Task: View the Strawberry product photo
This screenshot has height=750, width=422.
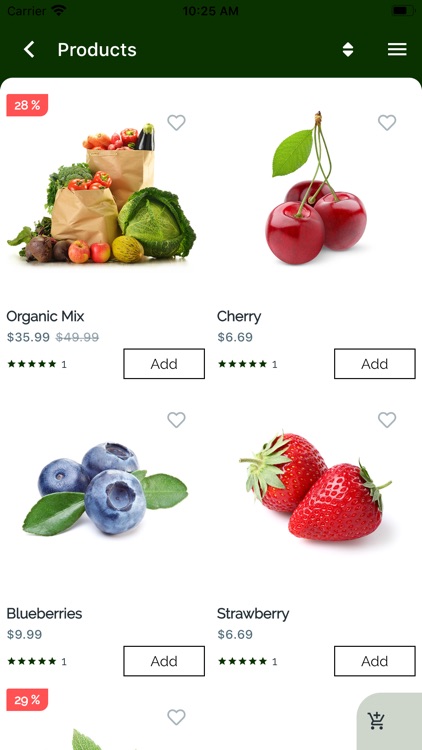Action: [x=316, y=487]
